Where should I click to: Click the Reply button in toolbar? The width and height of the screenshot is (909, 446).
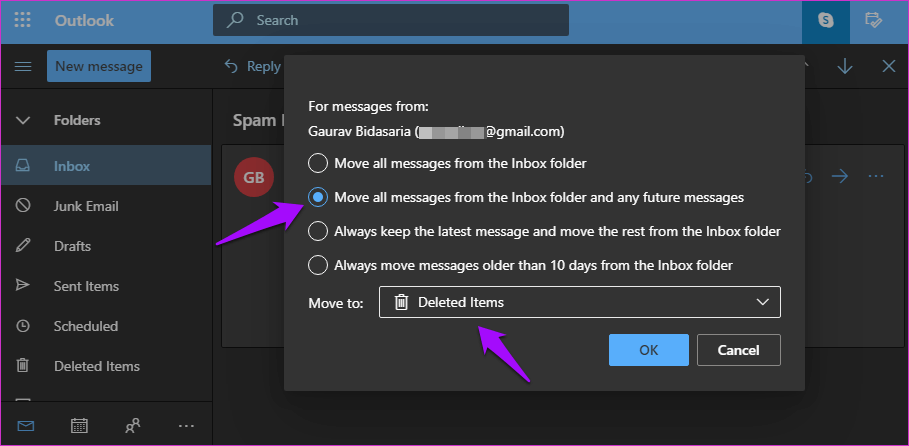(253, 66)
